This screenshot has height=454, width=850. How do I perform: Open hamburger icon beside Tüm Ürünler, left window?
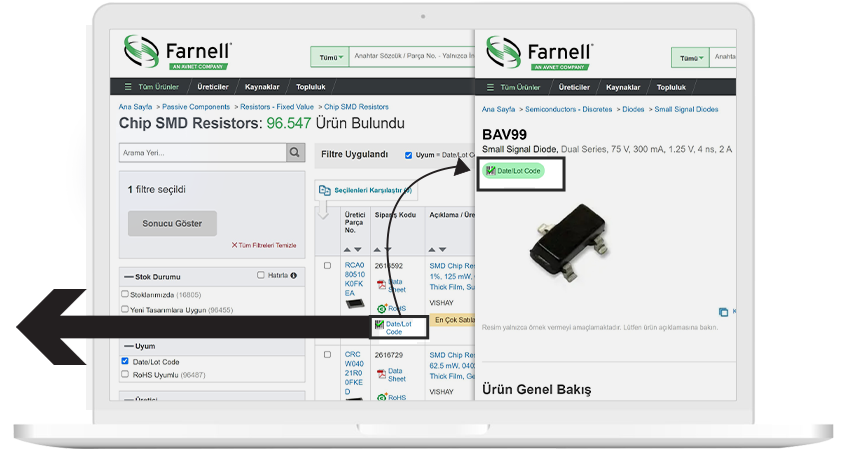pyautogui.click(x=128, y=87)
